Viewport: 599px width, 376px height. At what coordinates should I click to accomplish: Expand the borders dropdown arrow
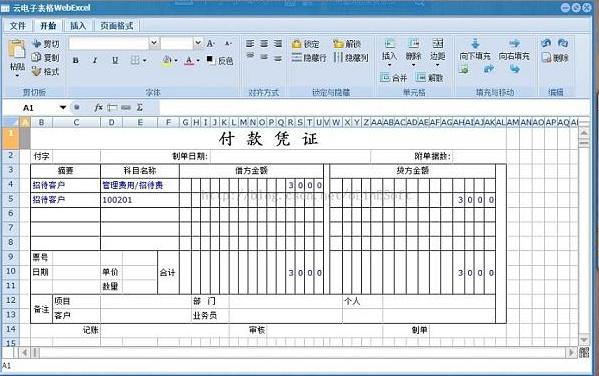coord(144,60)
